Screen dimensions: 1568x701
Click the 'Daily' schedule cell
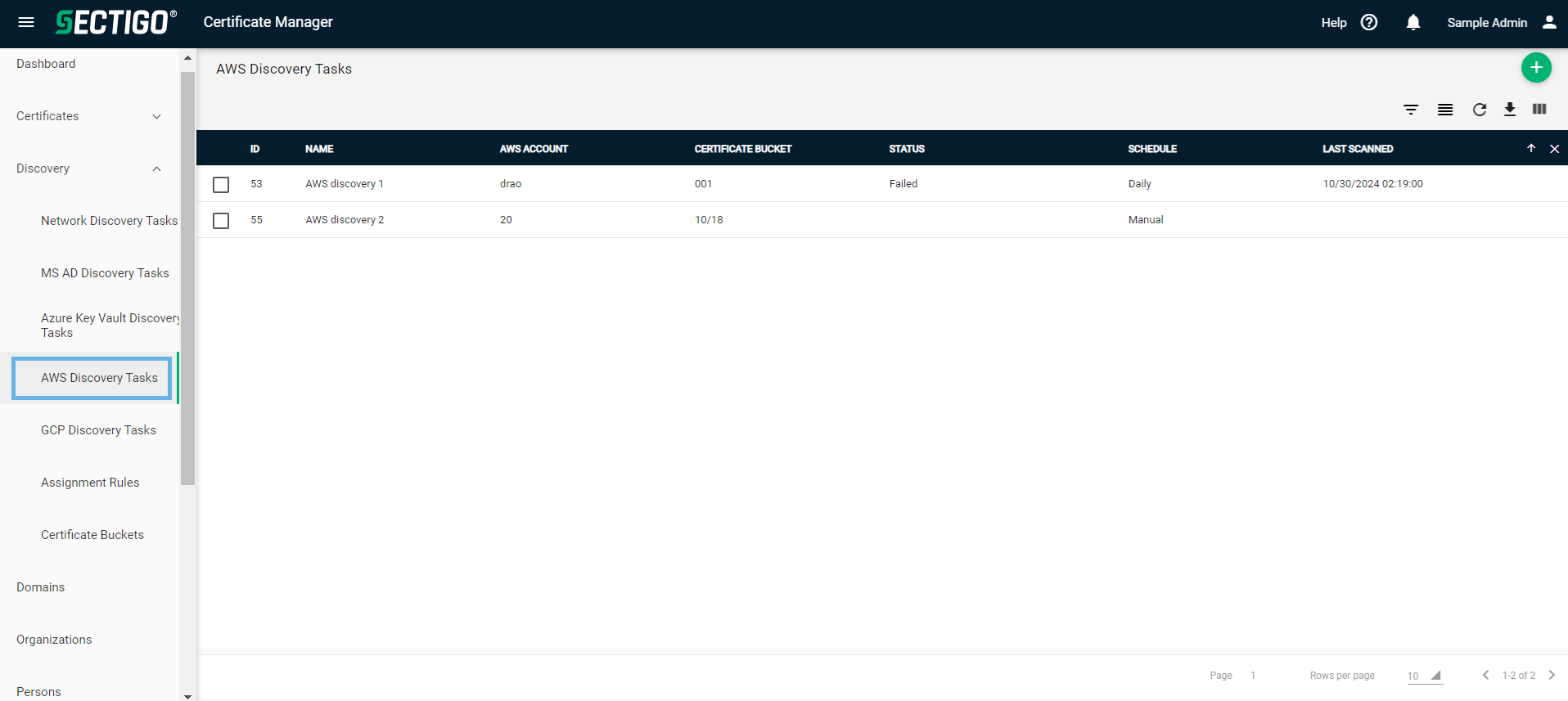pos(1139,184)
